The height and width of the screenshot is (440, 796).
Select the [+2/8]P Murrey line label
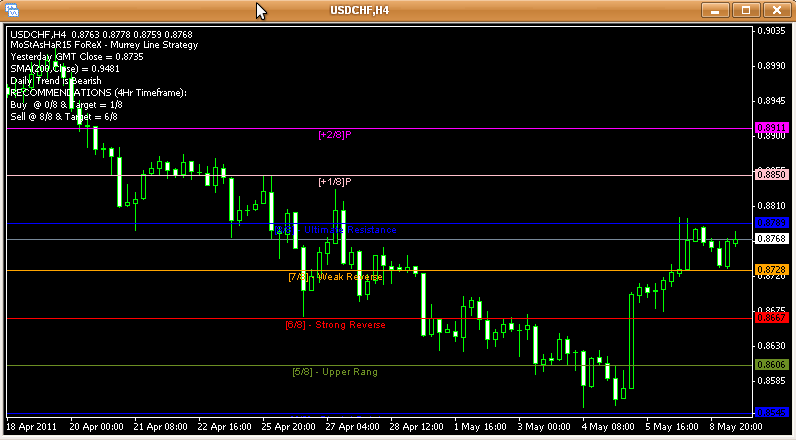pyautogui.click(x=335, y=134)
